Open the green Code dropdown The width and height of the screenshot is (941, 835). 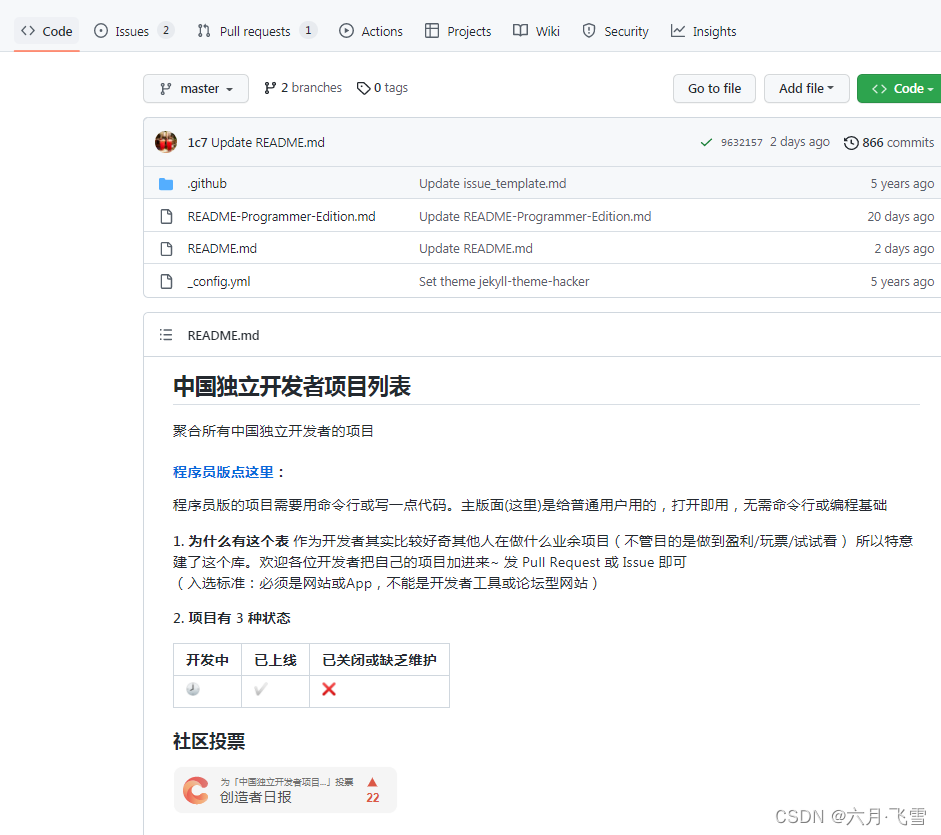[x=899, y=88]
